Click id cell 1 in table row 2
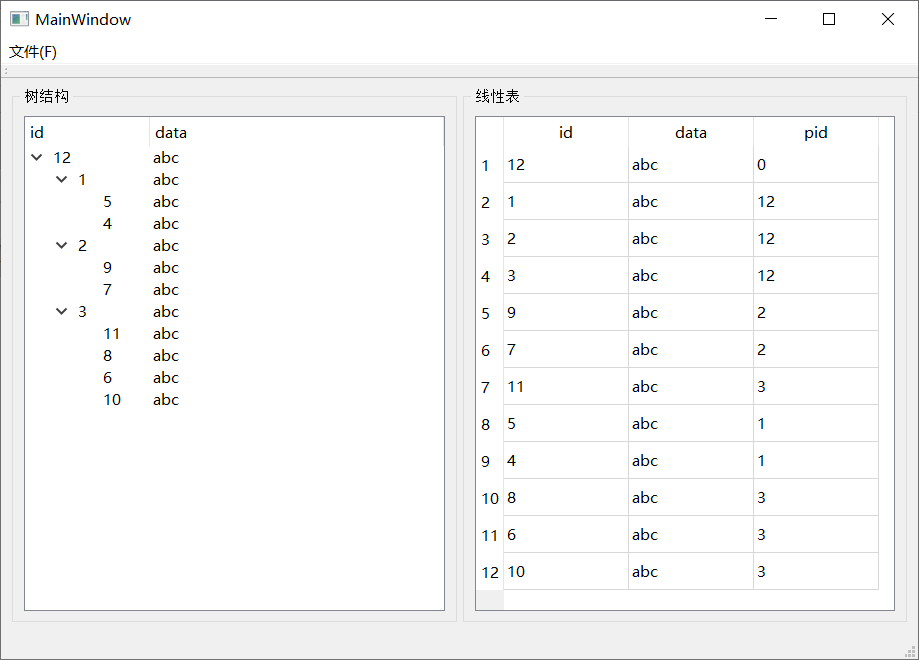 tap(566, 202)
